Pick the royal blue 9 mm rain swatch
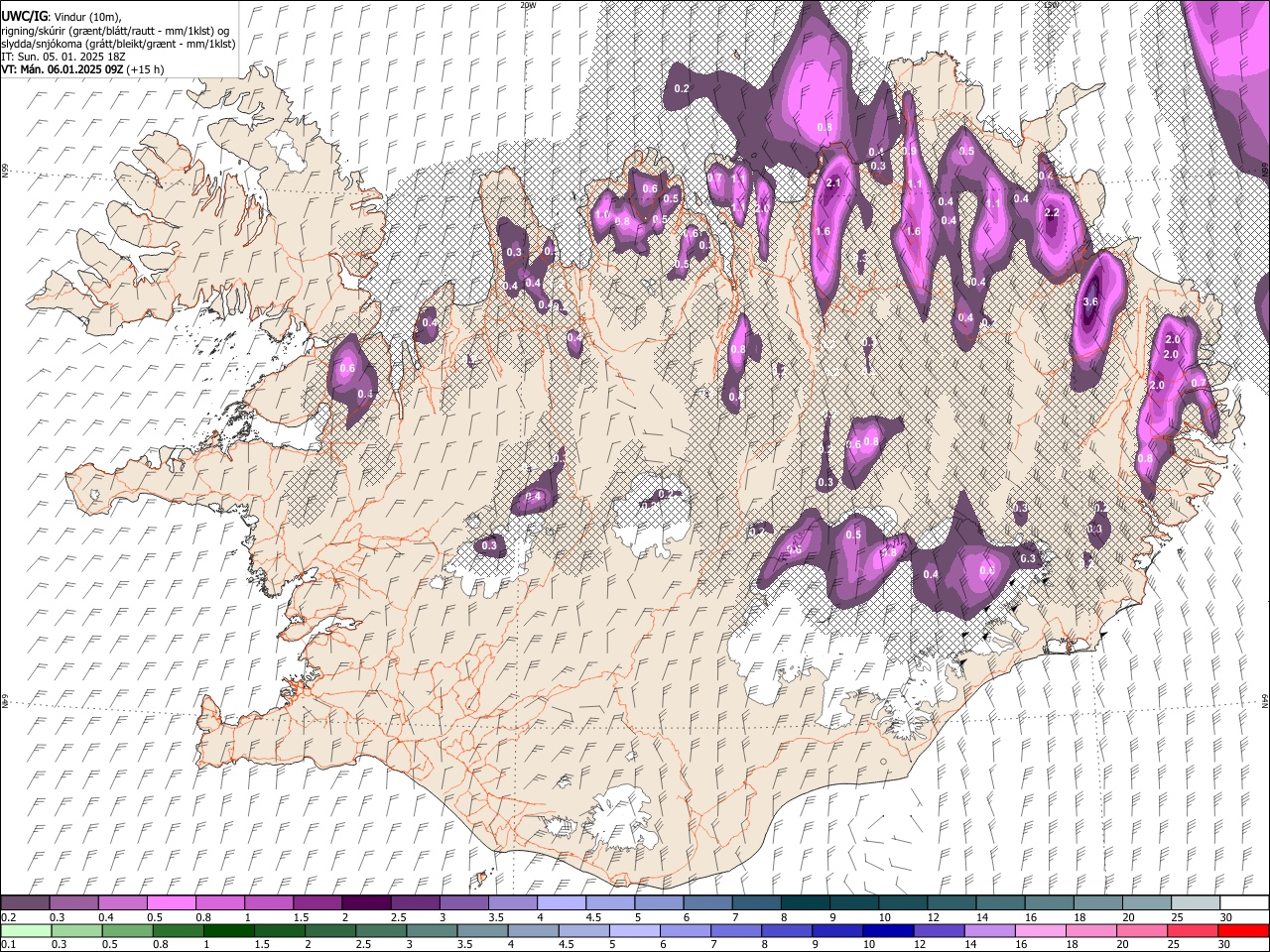The width and height of the screenshot is (1270, 952). click(837, 930)
